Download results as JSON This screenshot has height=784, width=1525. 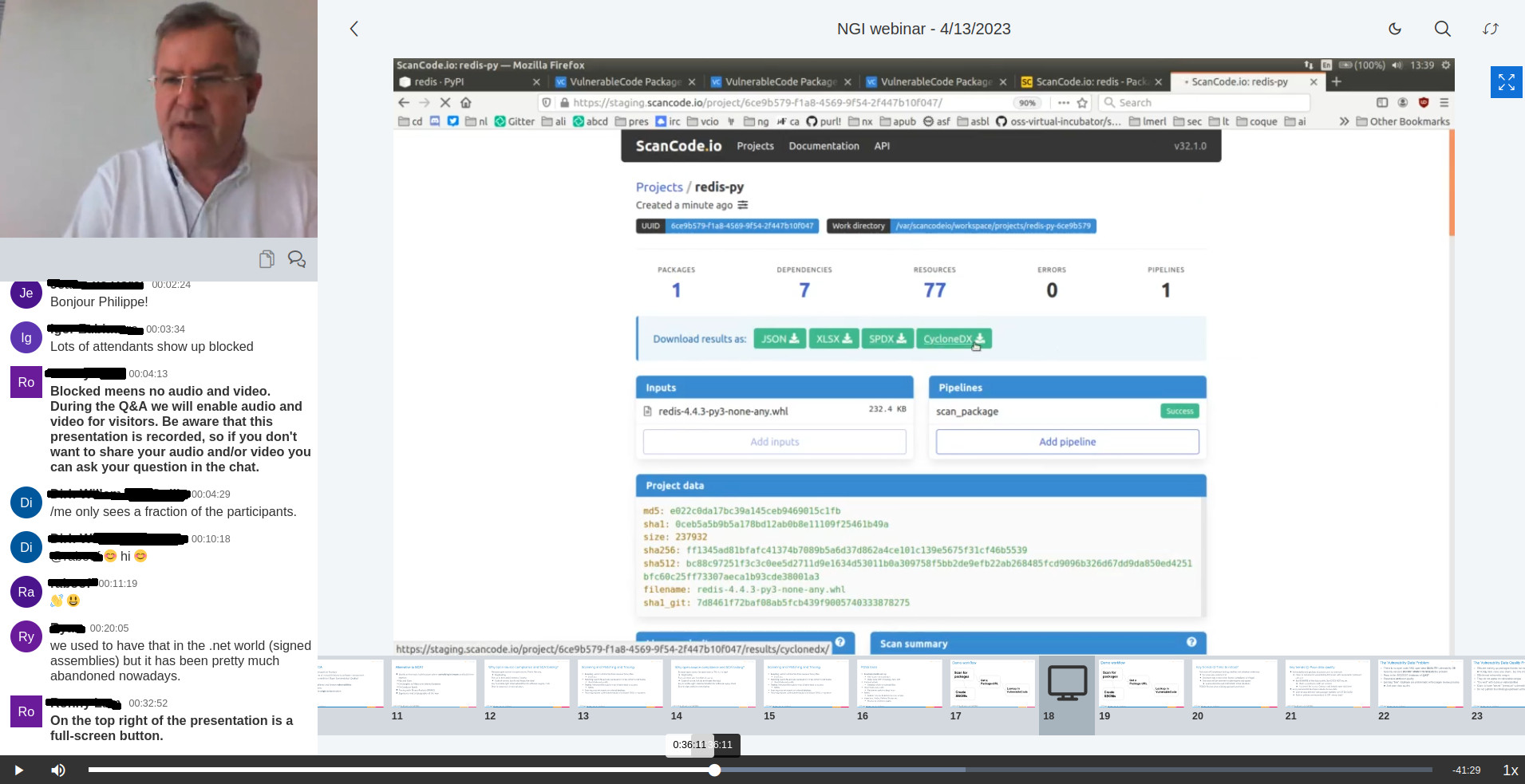(x=780, y=339)
